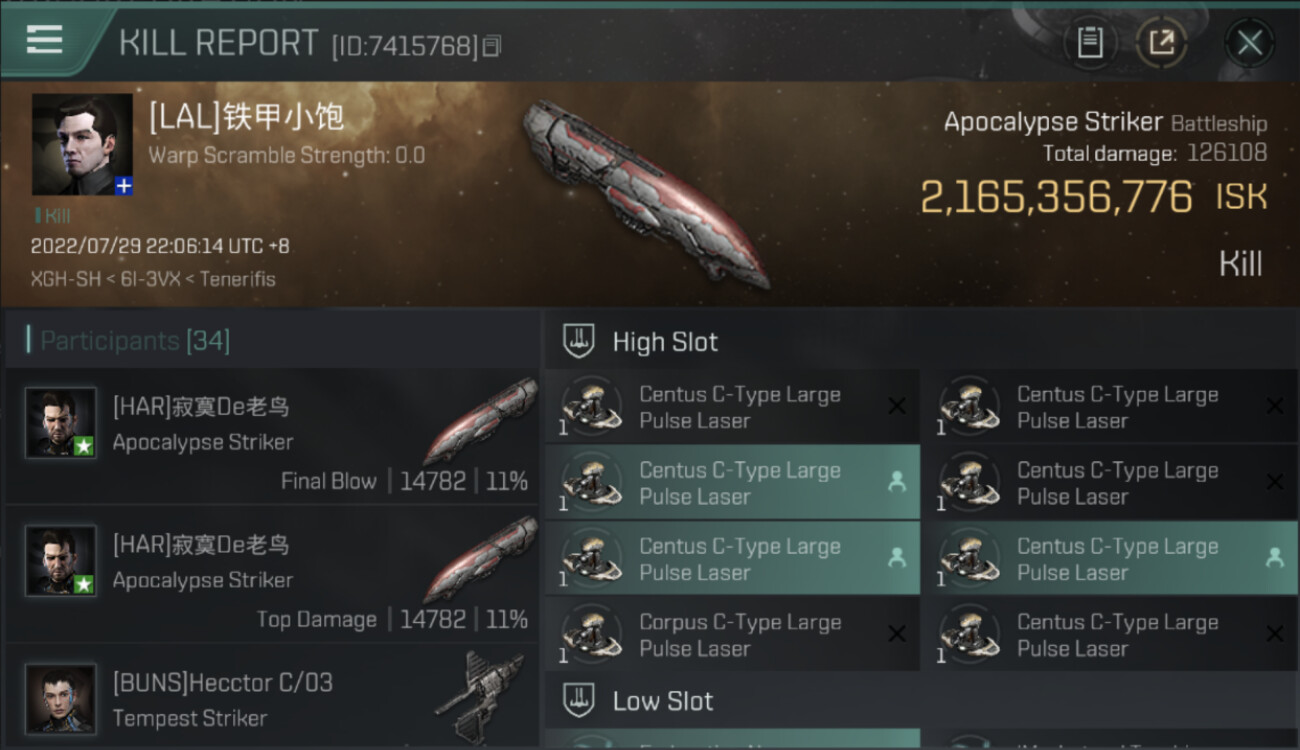View the victim pilot portrait

pyautogui.click(x=81, y=143)
